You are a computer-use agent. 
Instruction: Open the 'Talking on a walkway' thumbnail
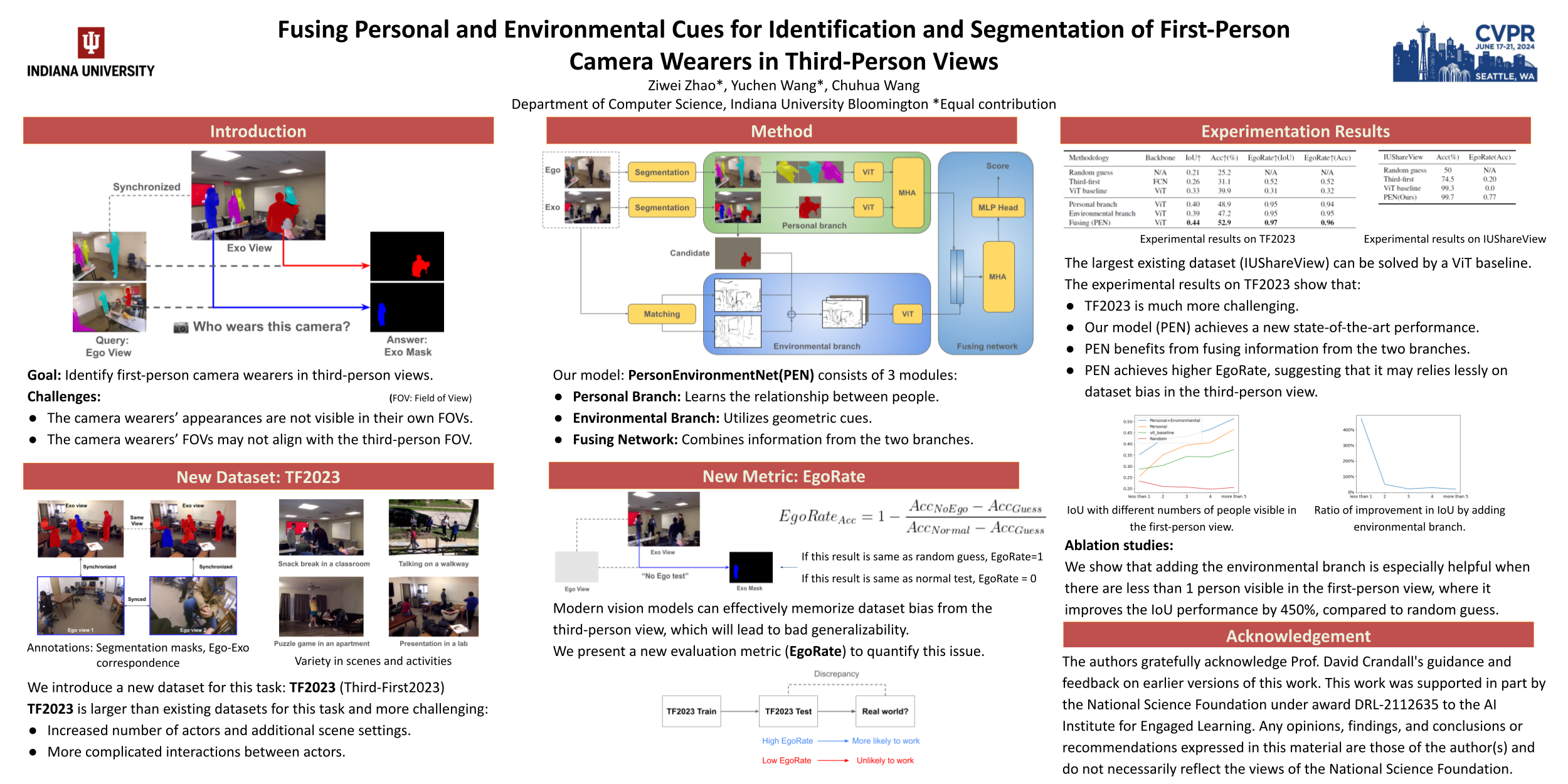tap(433, 527)
